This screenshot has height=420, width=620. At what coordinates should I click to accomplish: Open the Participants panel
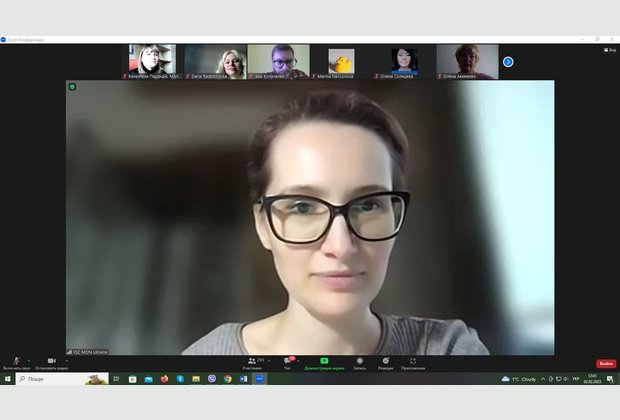pos(253,363)
